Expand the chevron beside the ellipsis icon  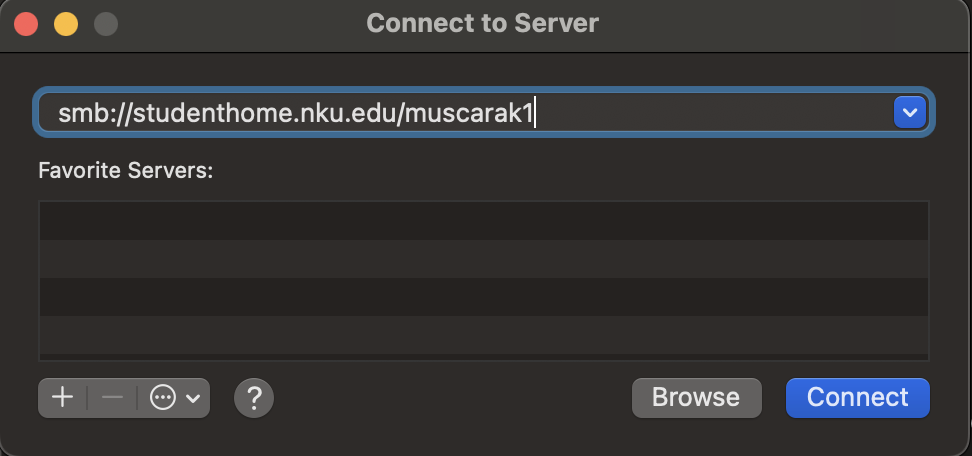pos(193,397)
